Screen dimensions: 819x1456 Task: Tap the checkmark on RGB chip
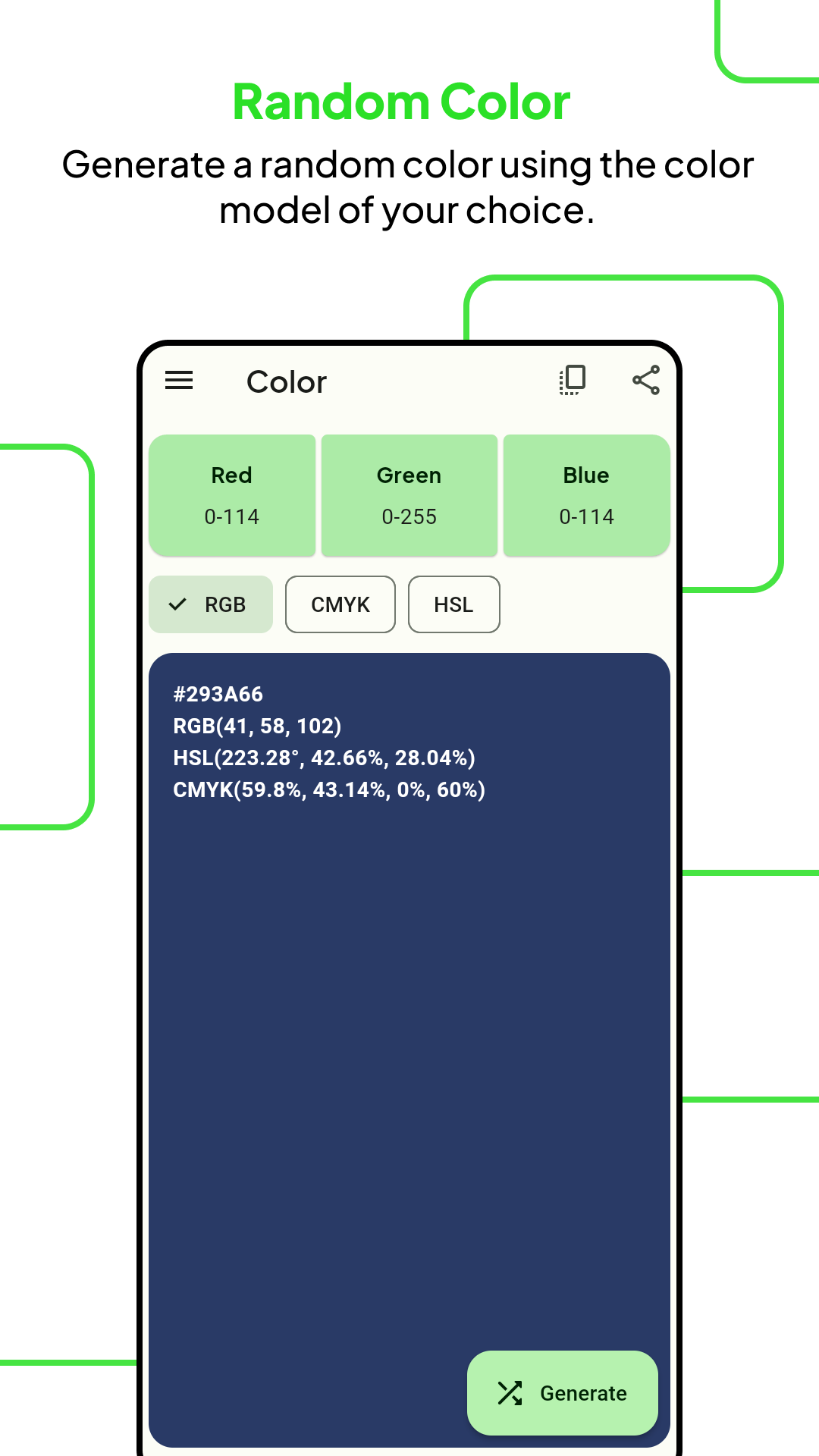pos(177,604)
